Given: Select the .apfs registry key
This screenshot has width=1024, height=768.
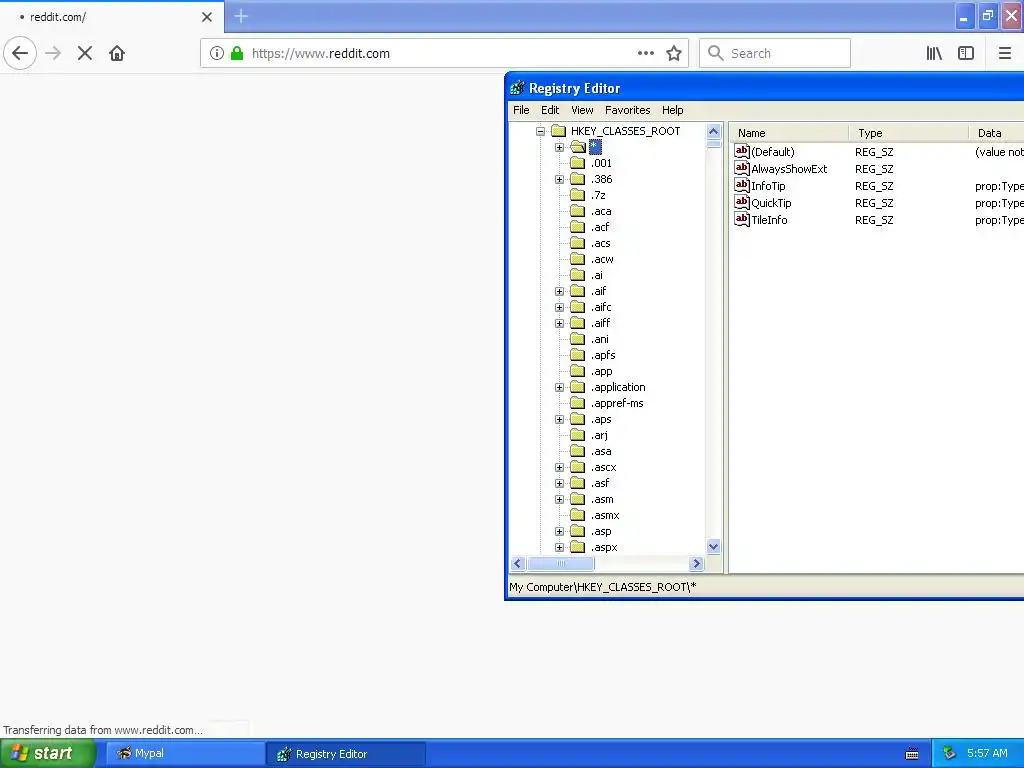Looking at the screenshot, I should [603, 355].
